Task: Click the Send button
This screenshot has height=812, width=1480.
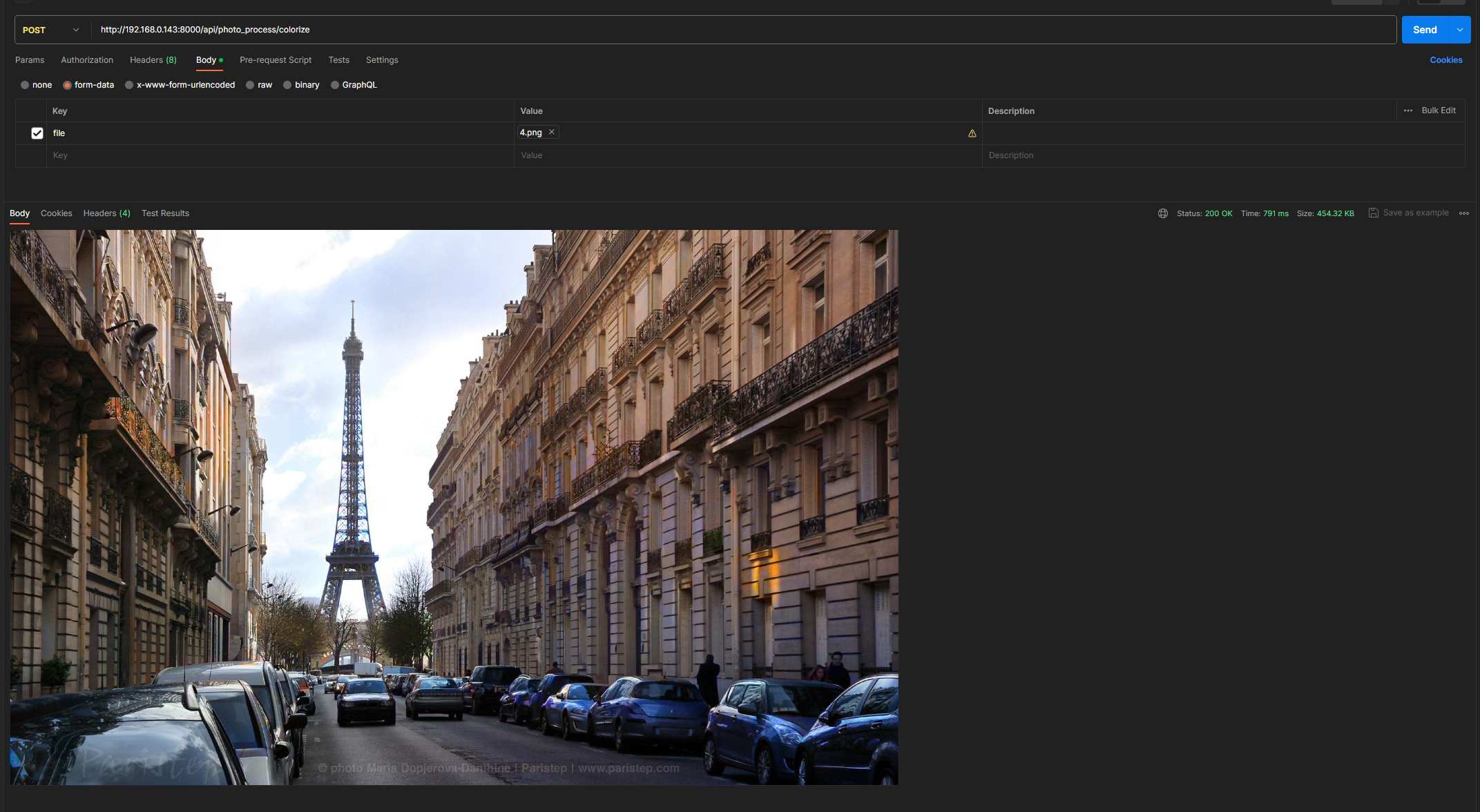Action: pos(1425,30)
